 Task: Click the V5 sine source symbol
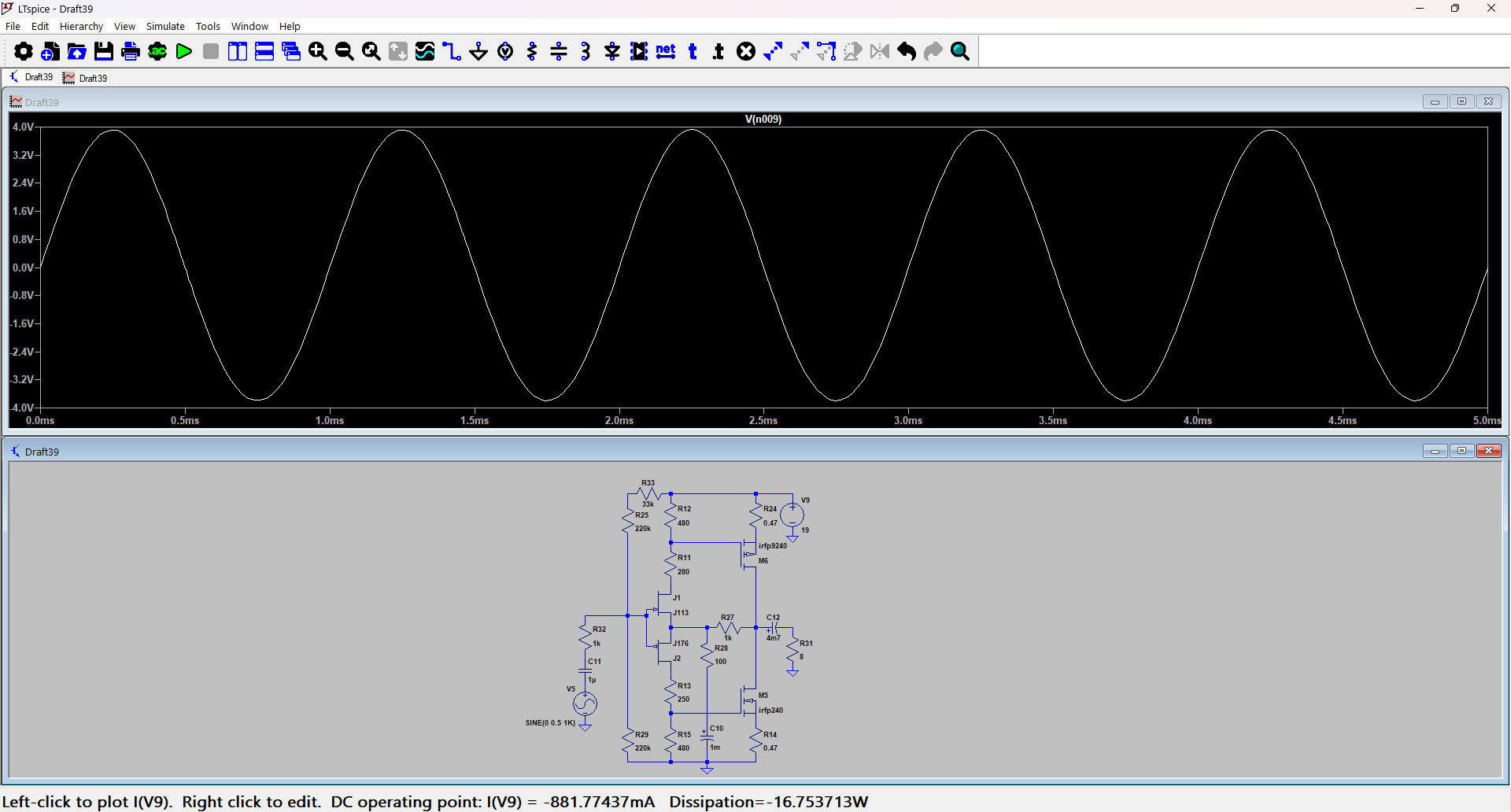coord(585,703)
